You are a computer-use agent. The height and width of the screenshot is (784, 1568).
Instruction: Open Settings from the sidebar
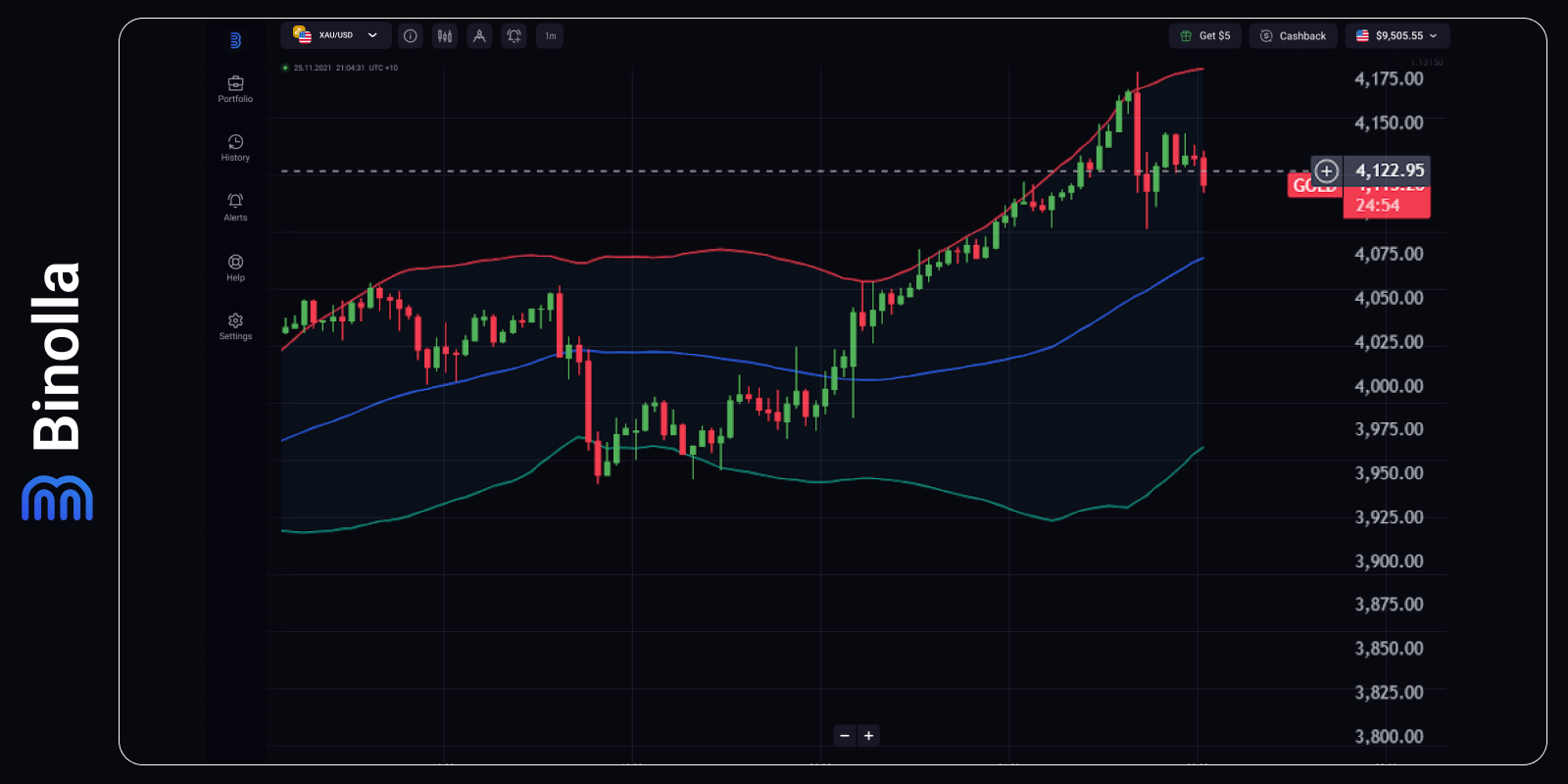click(x=235, y=326)
